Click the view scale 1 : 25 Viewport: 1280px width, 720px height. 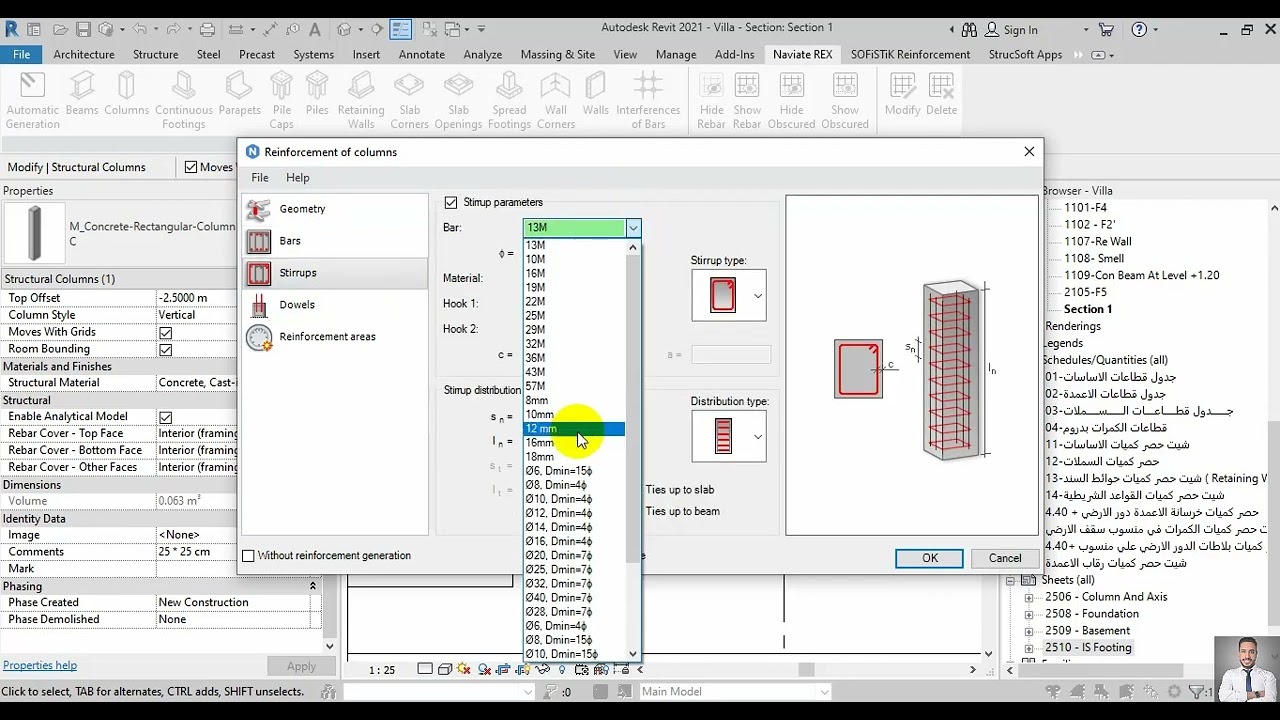(382, 670)
